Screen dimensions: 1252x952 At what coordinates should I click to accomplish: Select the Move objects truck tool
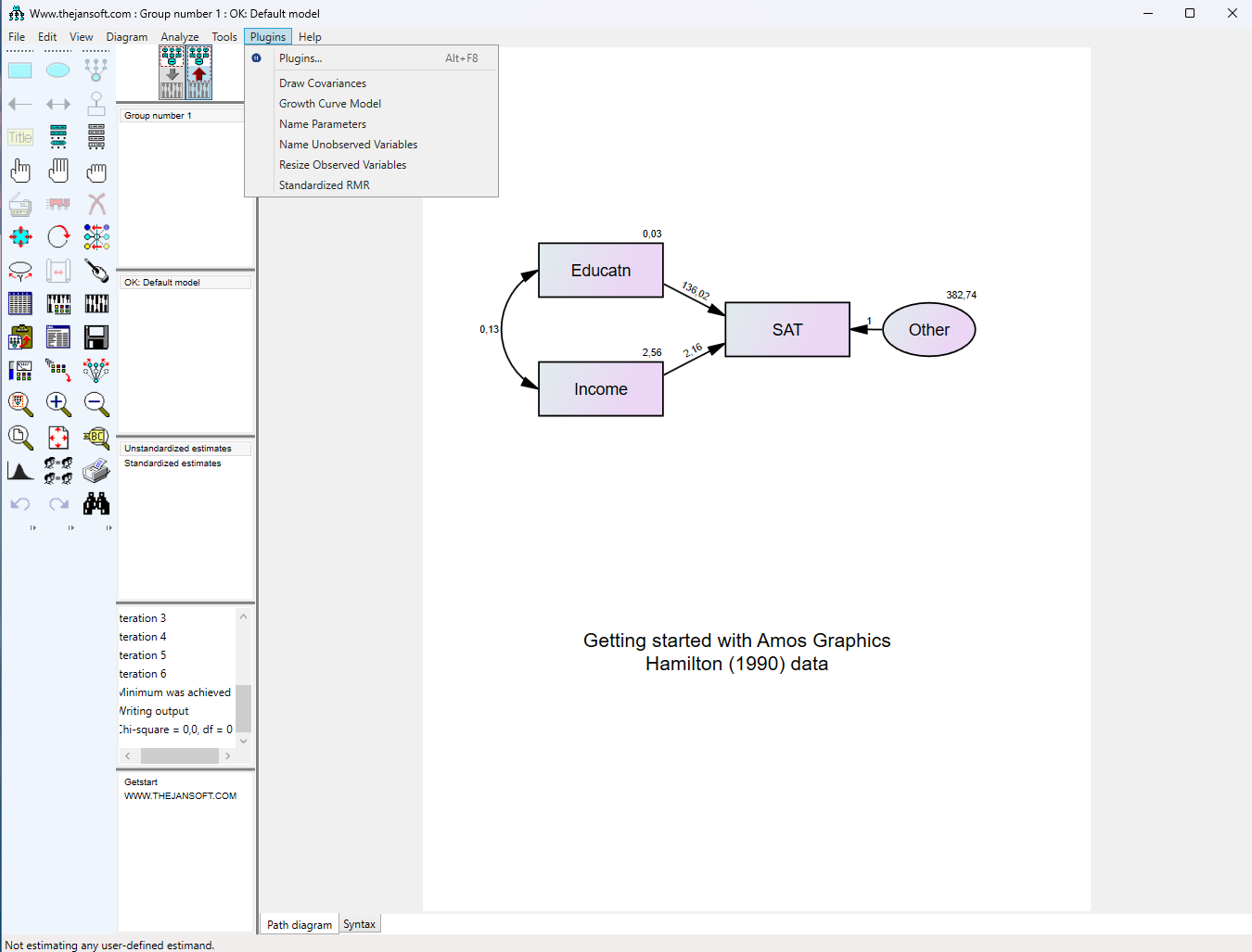tap(58, 204)
